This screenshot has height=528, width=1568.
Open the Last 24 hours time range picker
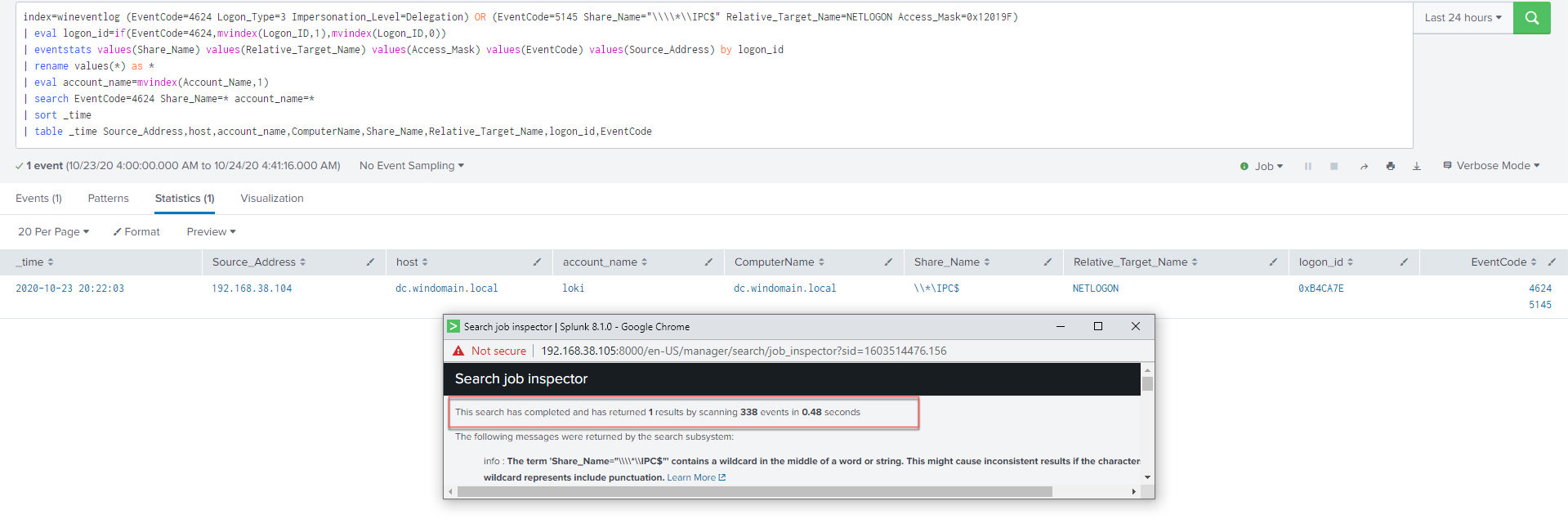pyautogui.click(x=1463, y=17)
